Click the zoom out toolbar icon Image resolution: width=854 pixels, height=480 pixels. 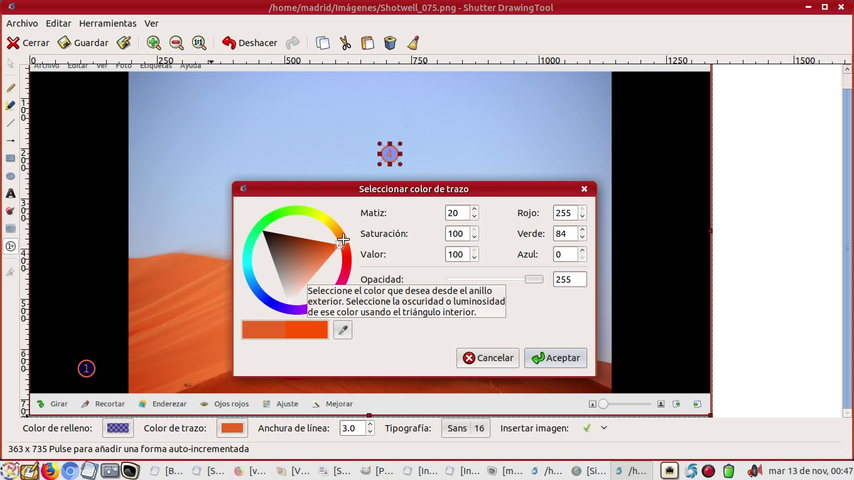point(176,43)
